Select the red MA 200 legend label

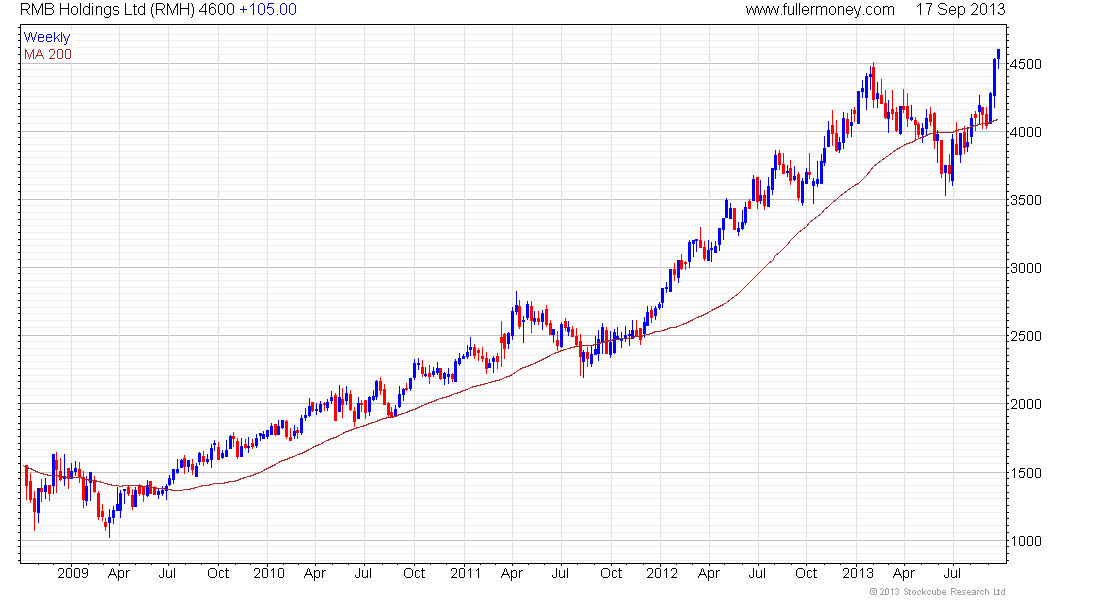tap(48, 55)
